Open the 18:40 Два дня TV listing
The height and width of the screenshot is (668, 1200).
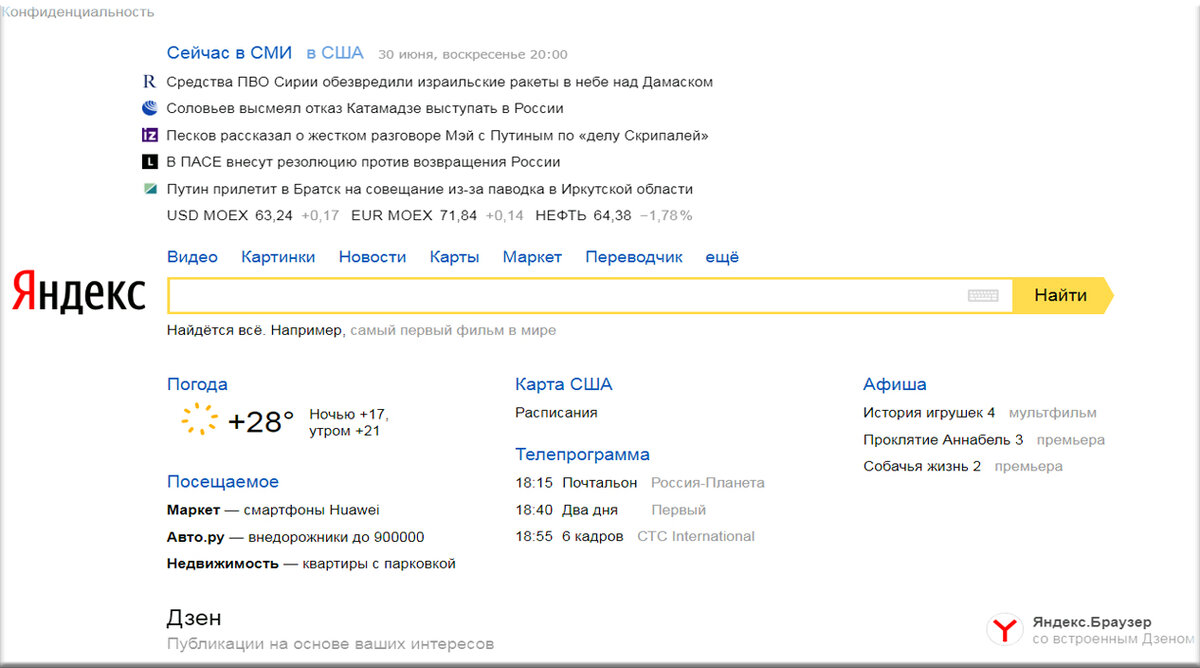pyautogui.click(x=567, y=510)
